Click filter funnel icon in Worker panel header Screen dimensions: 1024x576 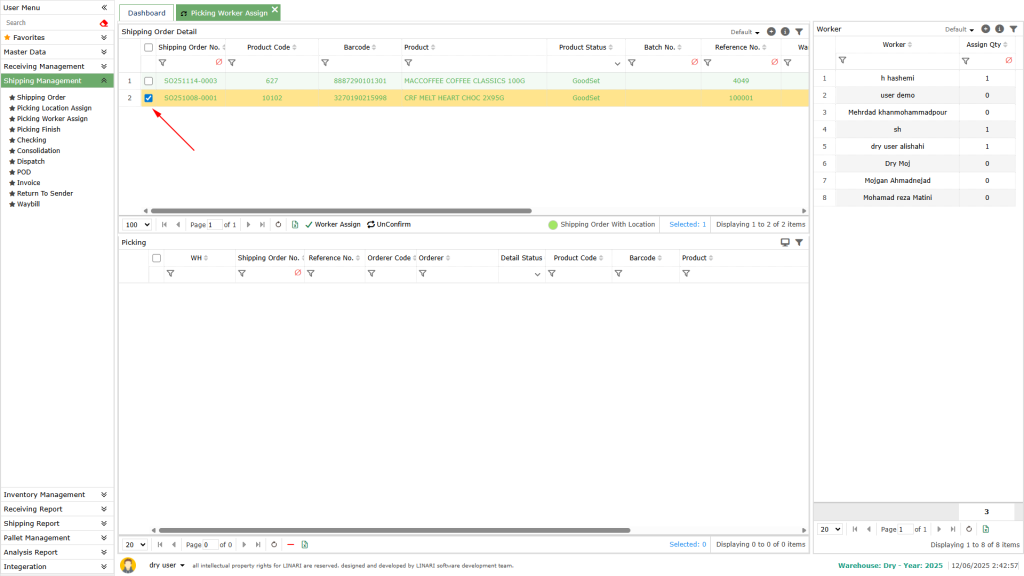click(1013, 29)
